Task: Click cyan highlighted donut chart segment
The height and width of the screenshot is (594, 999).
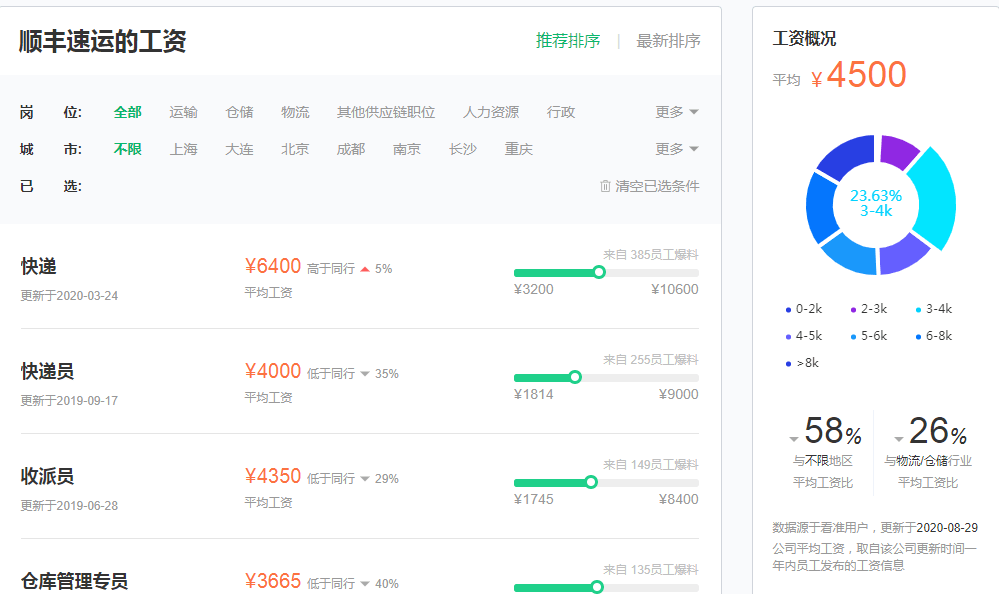Action: 936,198
